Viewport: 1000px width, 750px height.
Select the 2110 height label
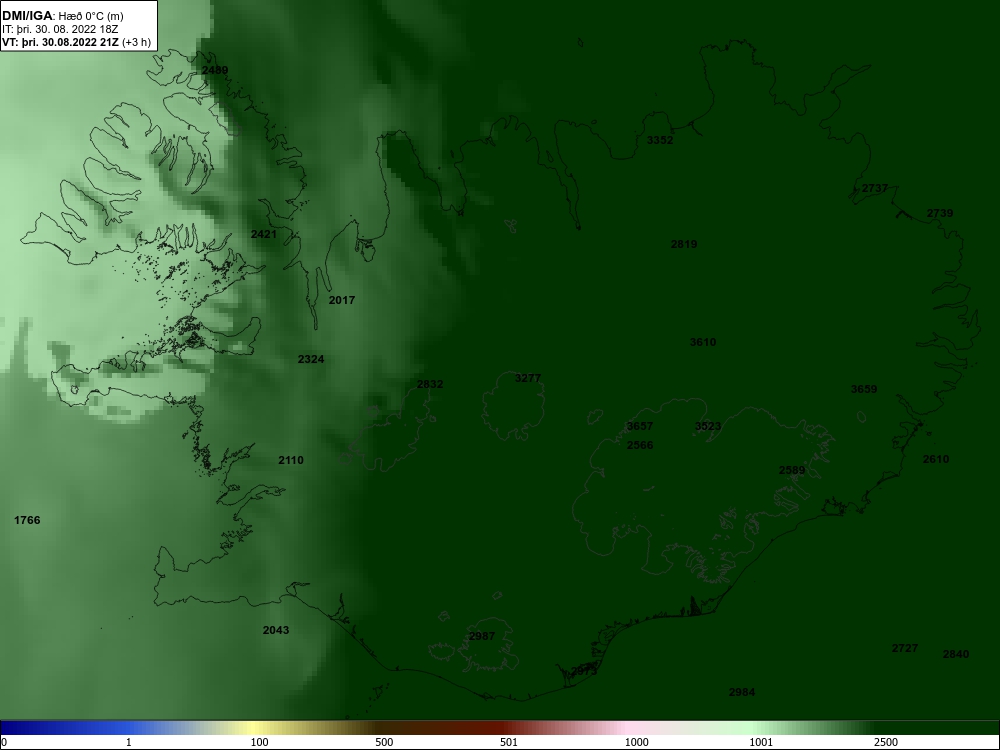click(x=291, y=460)
